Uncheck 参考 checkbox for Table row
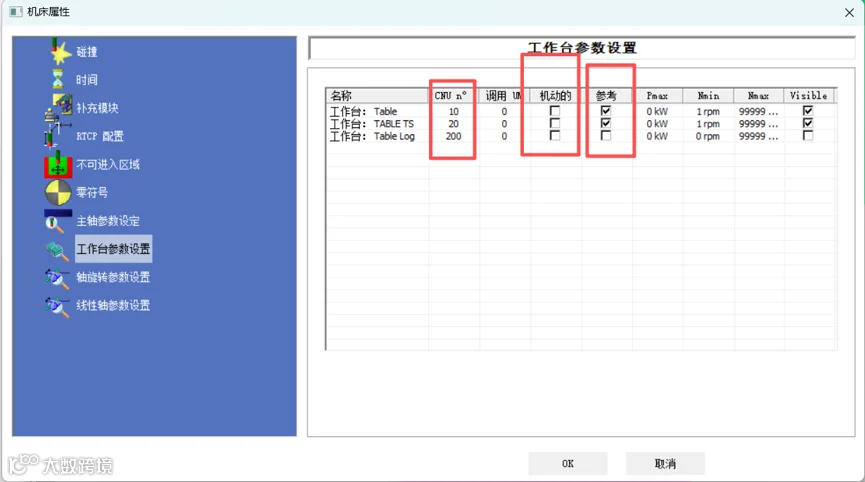The image size is (865, 482). 606,111
